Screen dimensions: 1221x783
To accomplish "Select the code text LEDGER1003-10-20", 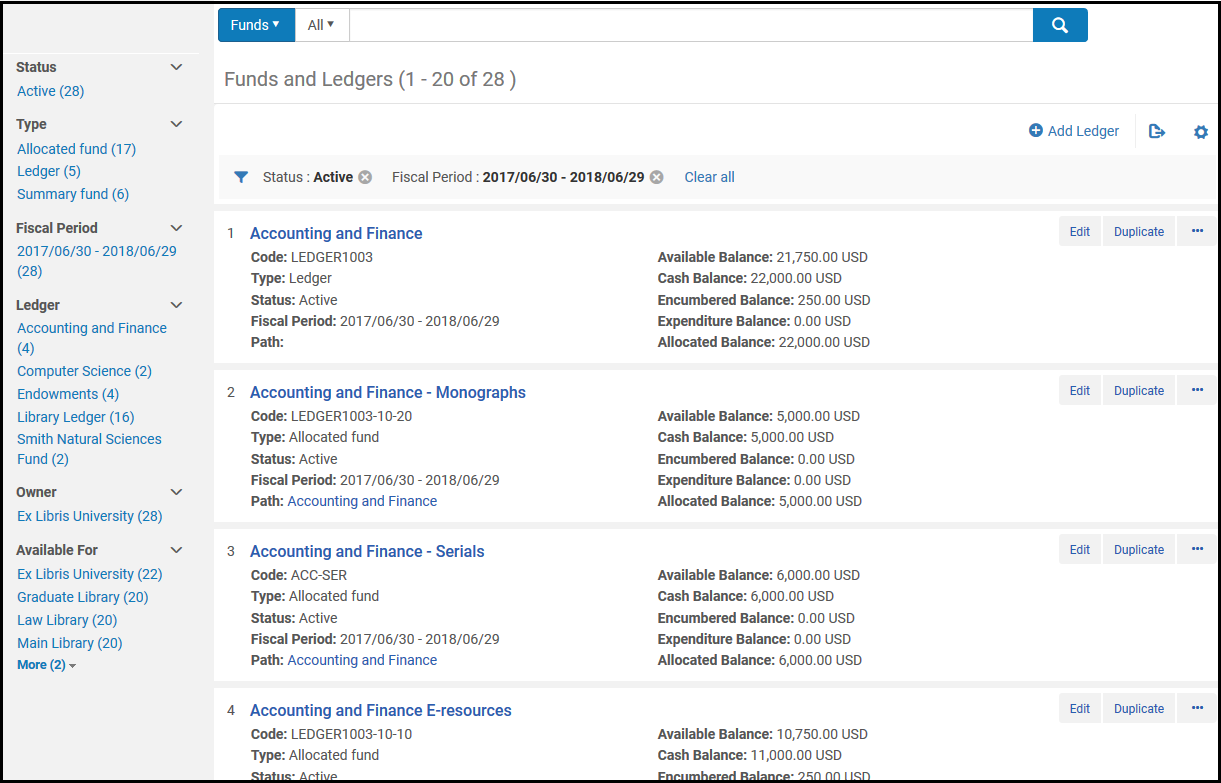I will [x=351, y=416].
